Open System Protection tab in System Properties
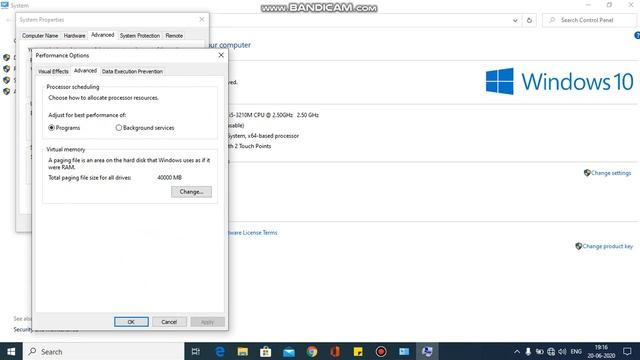 (x=140, y=36)
